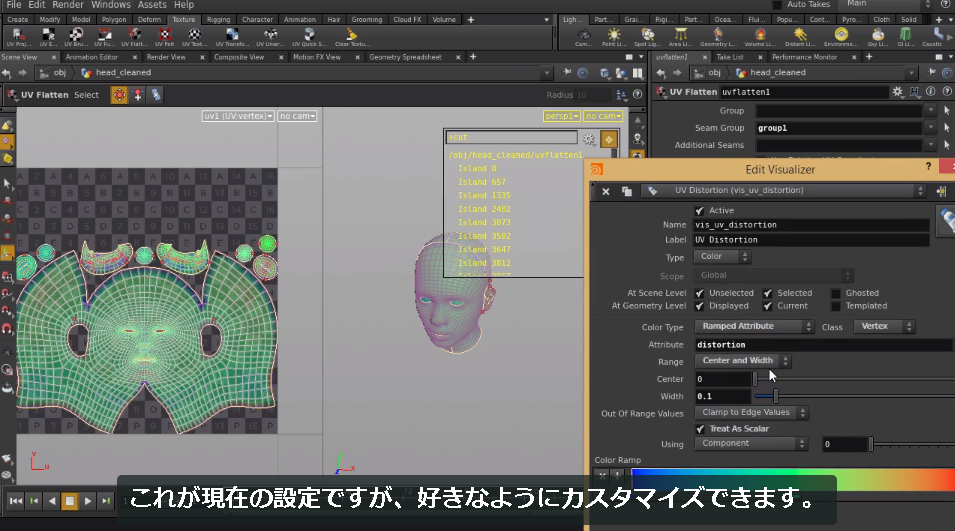Open the Out Of Range Values dropdown

[751, 413]
